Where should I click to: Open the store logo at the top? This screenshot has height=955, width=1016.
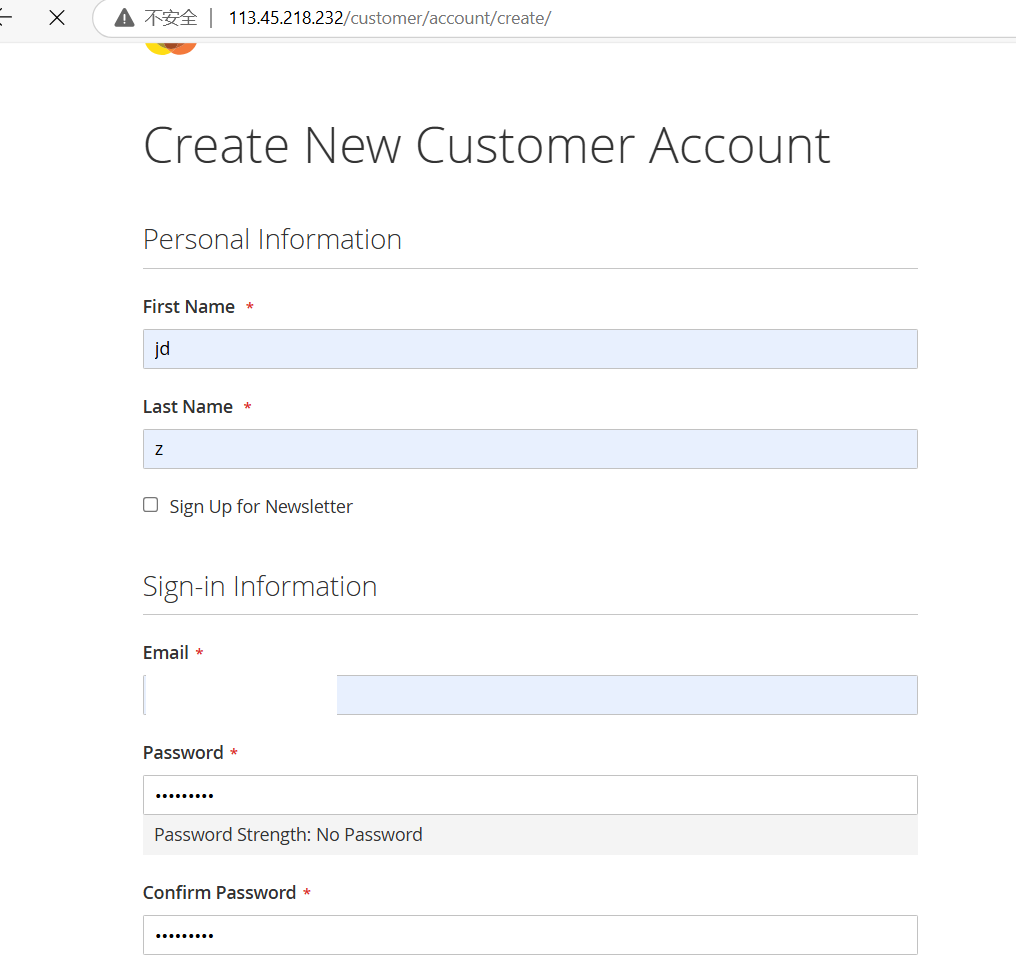171,49
